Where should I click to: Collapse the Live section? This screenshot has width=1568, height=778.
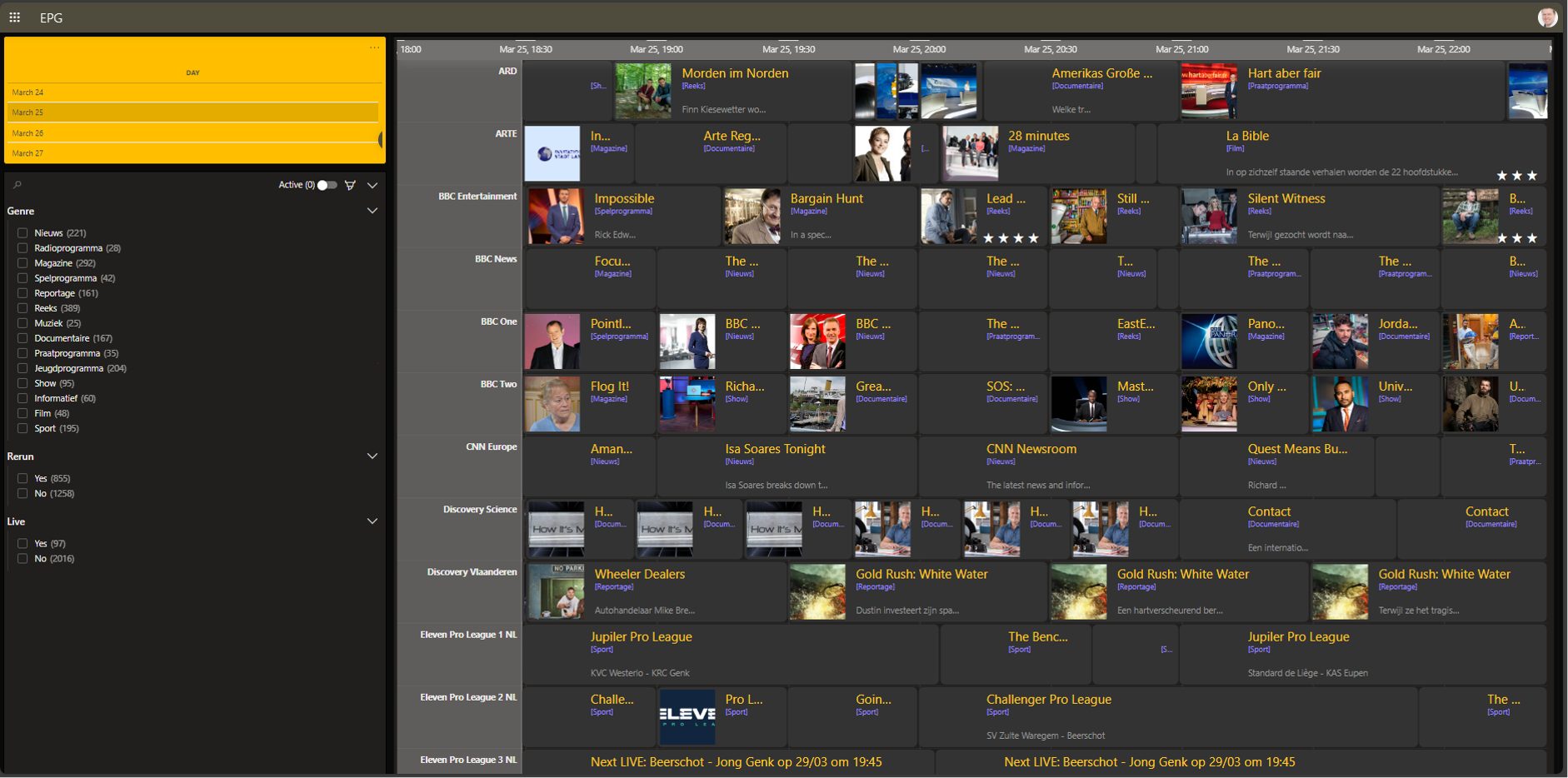[x=372, y=521]
